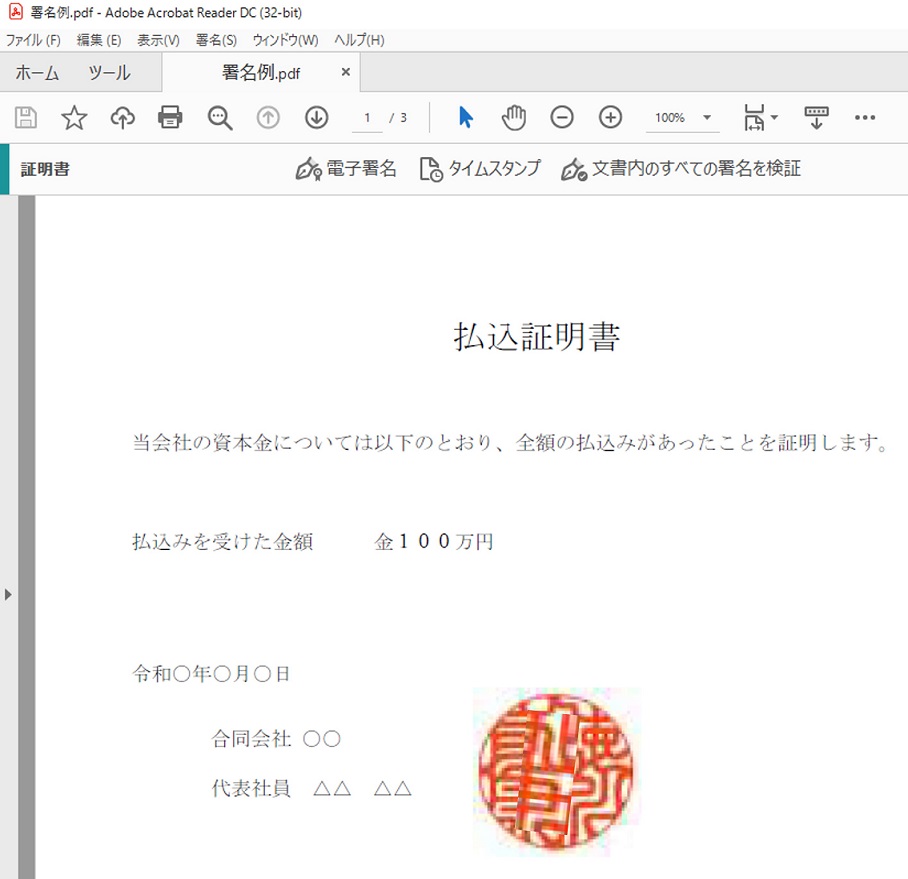Print the document using the printer icon

tap(171, 118)
